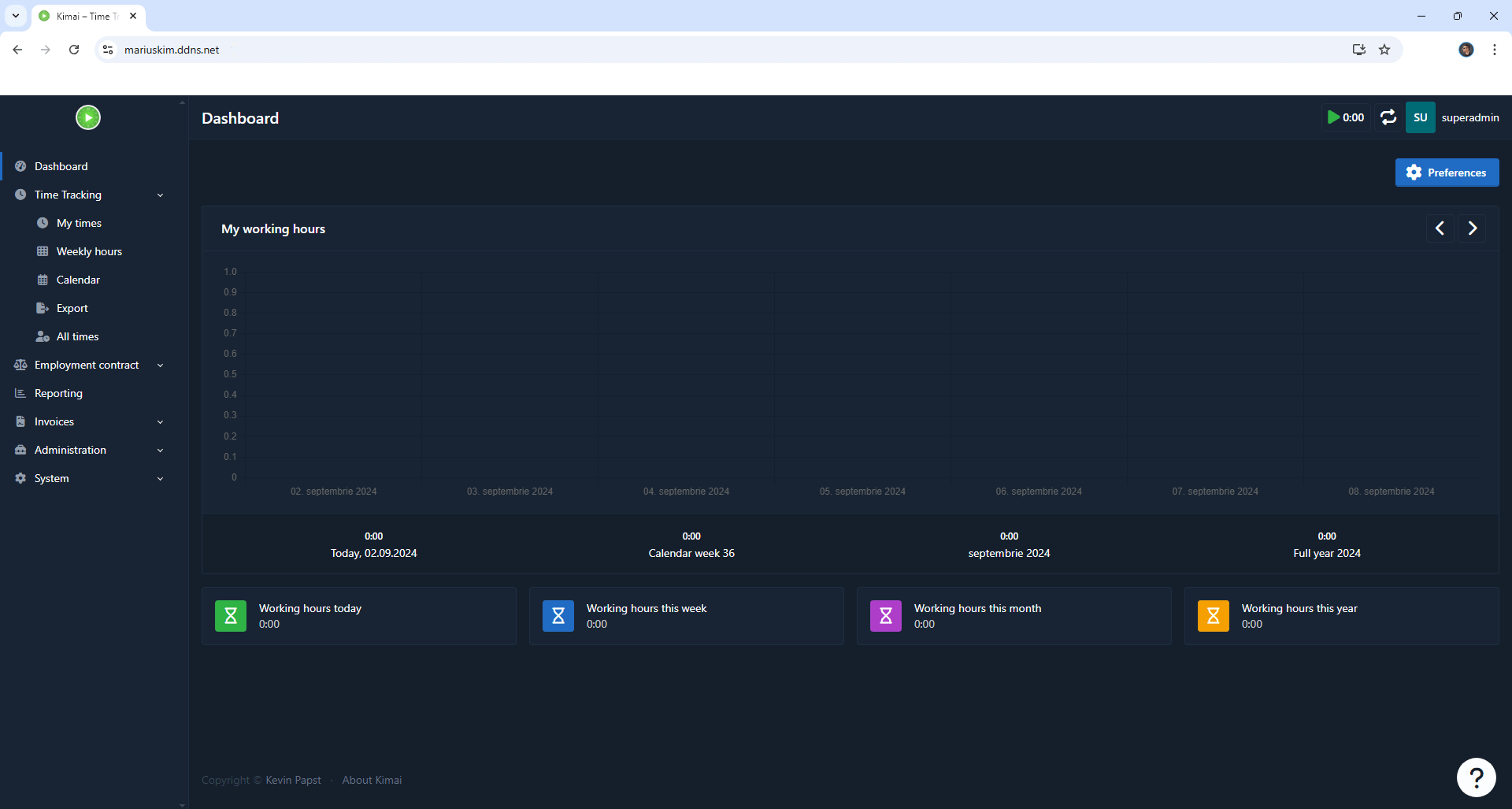Screen dimensions: 1512x809
Task: Open the Weekly hours page
Action: tap(89, 251)
